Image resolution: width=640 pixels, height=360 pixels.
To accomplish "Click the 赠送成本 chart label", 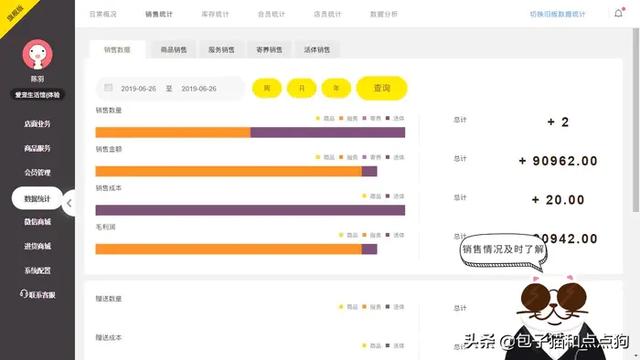I will (109, 338).
